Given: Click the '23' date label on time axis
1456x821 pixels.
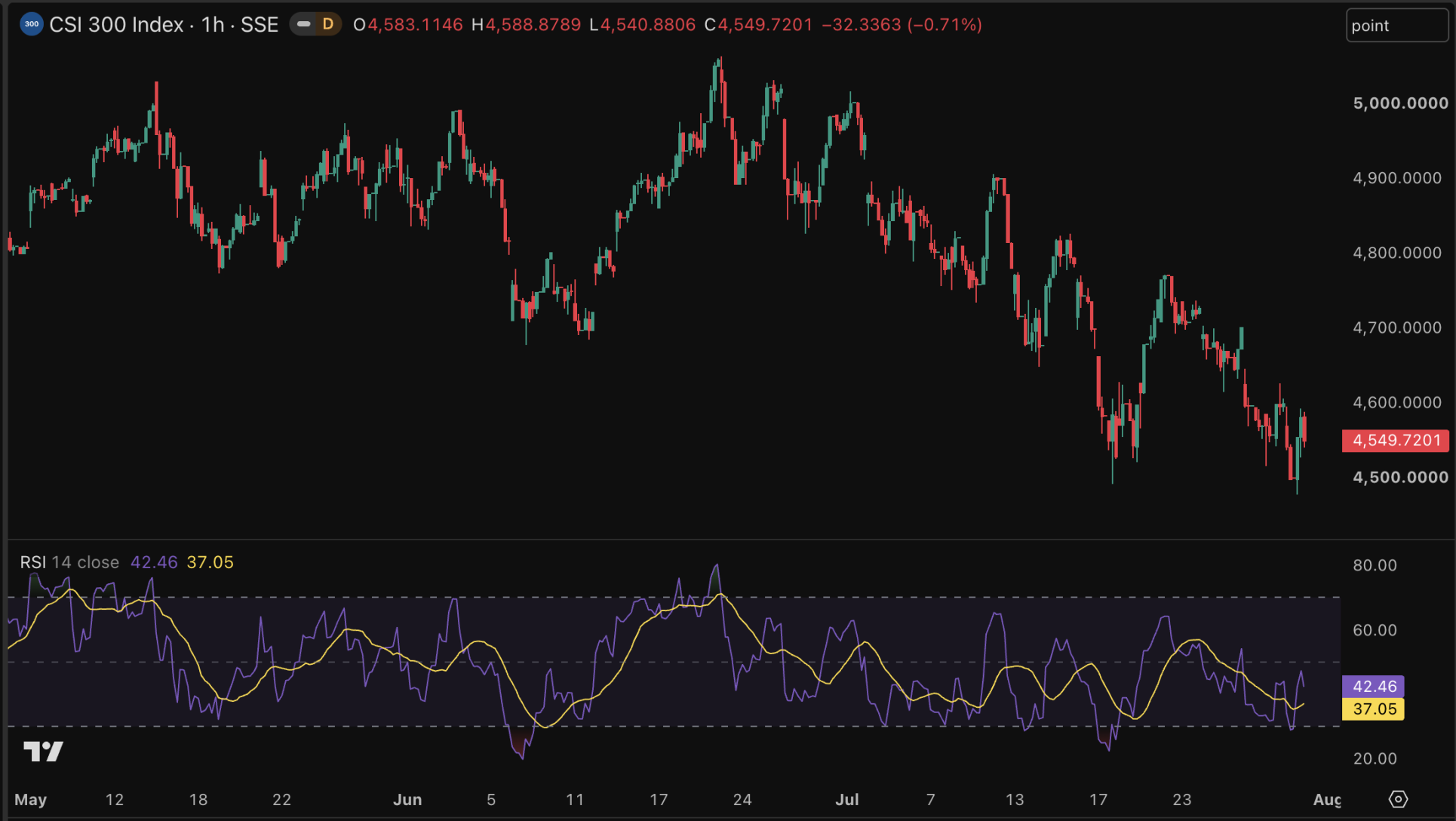Looking at the screenshot, I should pos(1182,800).
